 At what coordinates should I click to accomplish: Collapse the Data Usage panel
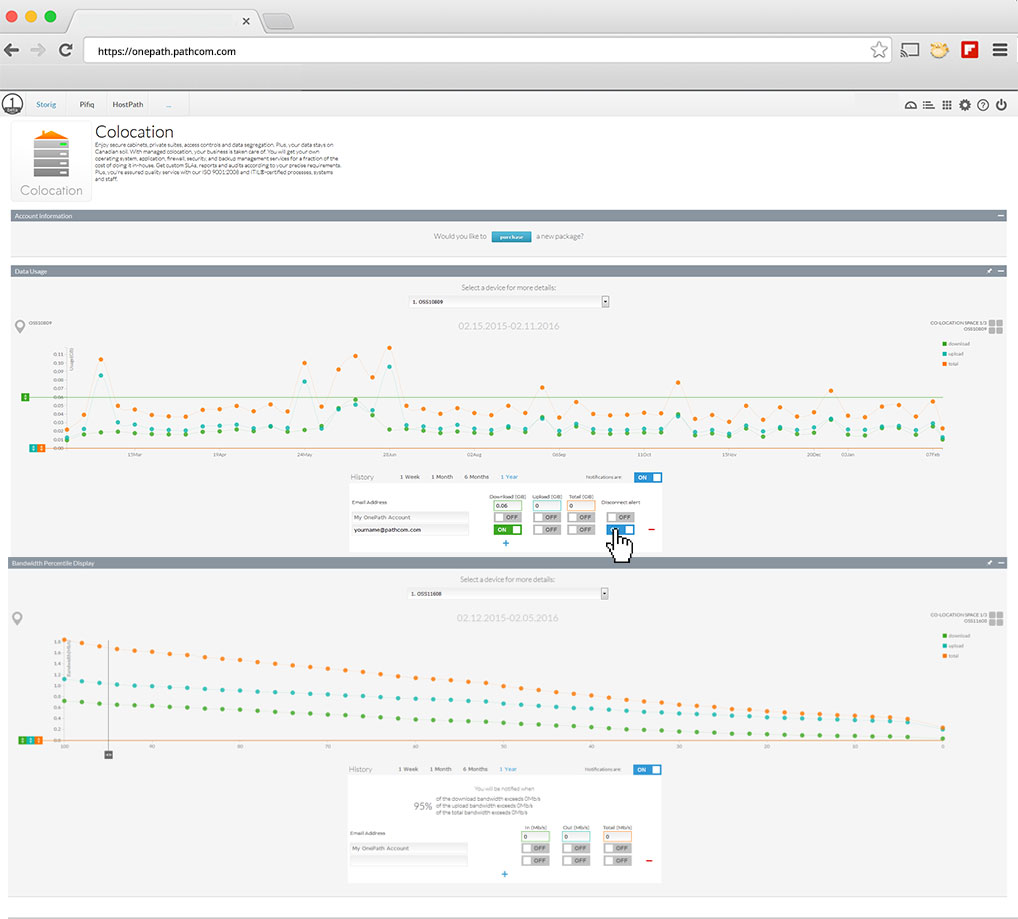pos(1000,271)
